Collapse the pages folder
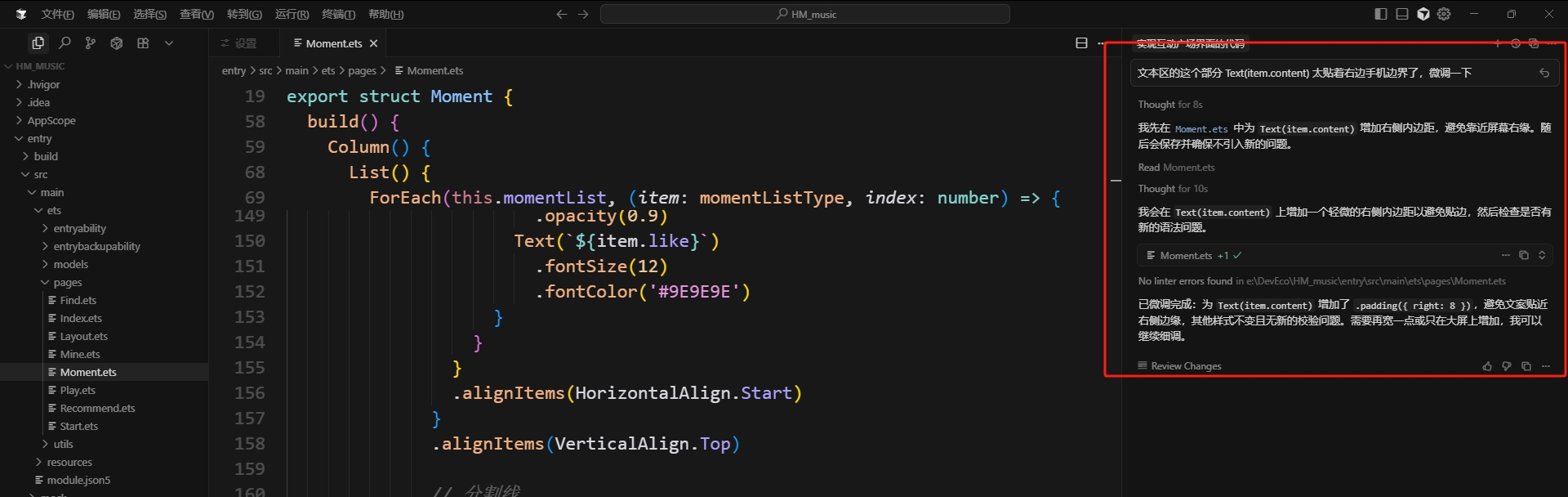The height and width of the screenshot is (497, 1568). [67, 282]
